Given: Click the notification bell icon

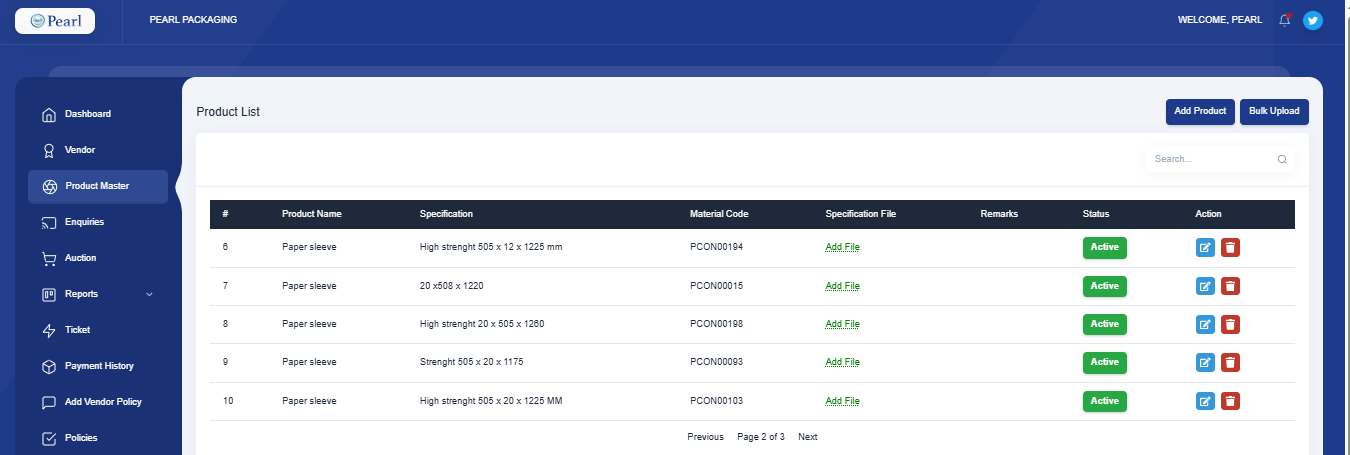Looking at the screenshot, I should (x=1285, y=20).
